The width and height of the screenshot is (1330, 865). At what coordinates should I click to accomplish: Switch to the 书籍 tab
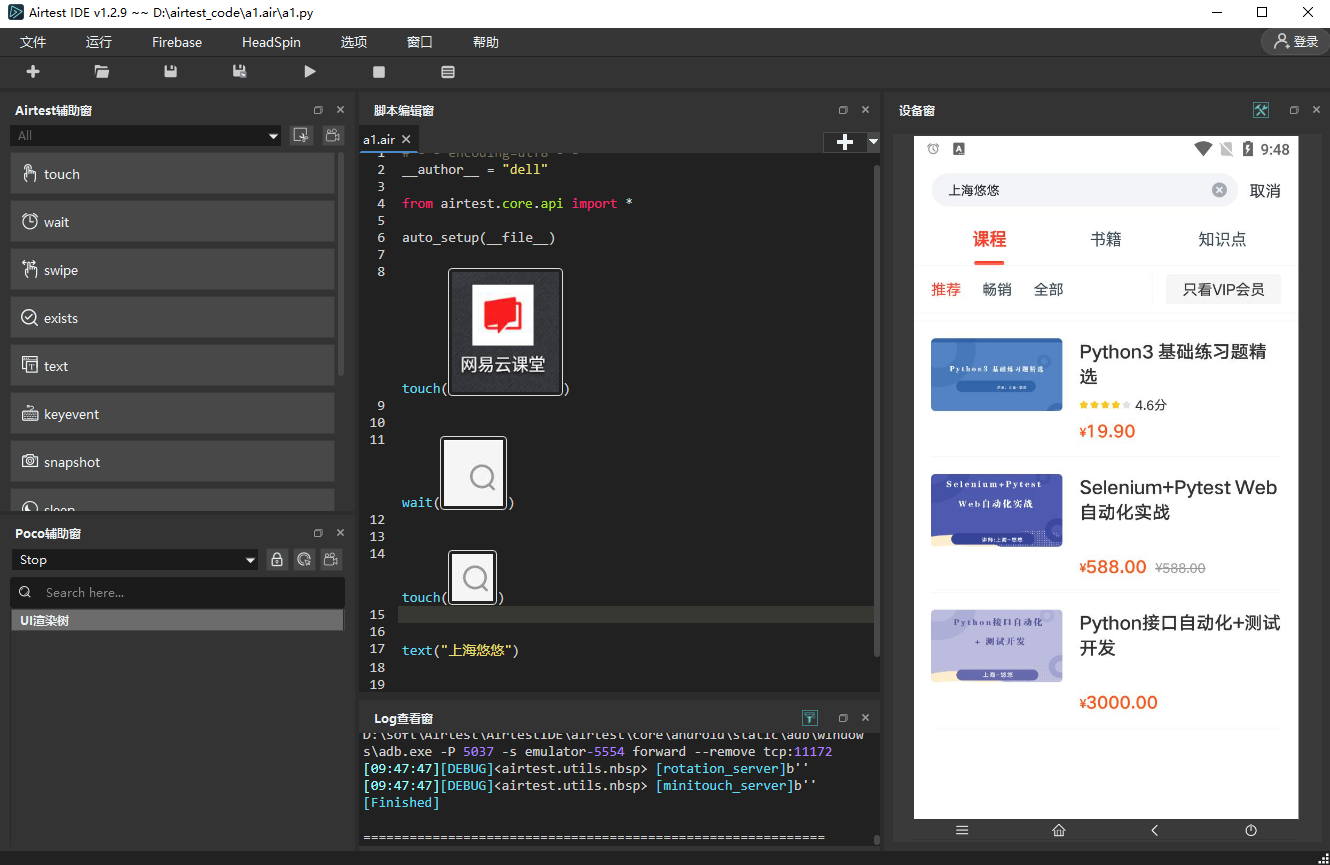[1106, 240]
